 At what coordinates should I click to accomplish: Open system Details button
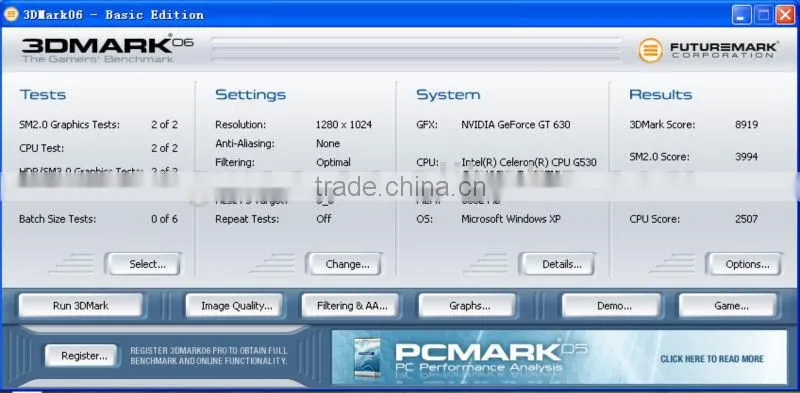tap(557, 264)
